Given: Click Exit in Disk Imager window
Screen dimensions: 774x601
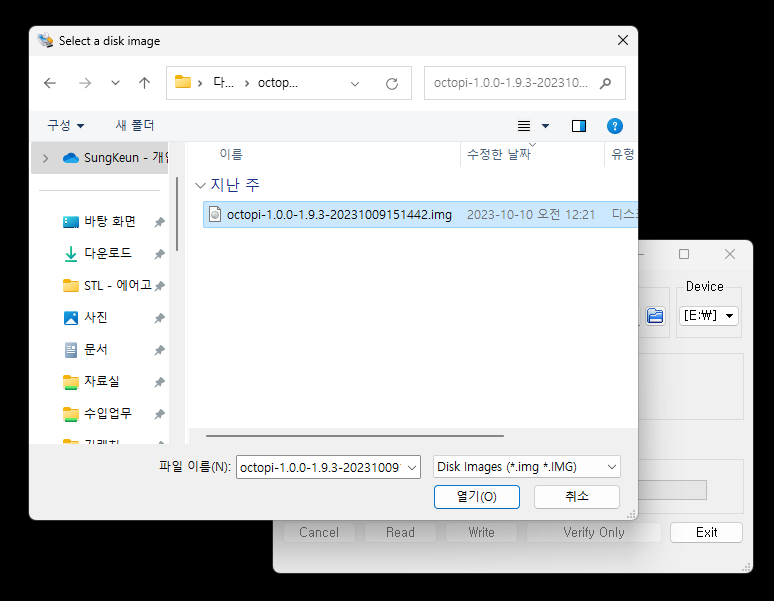Looking at the screenshot, I should [706, 532].
